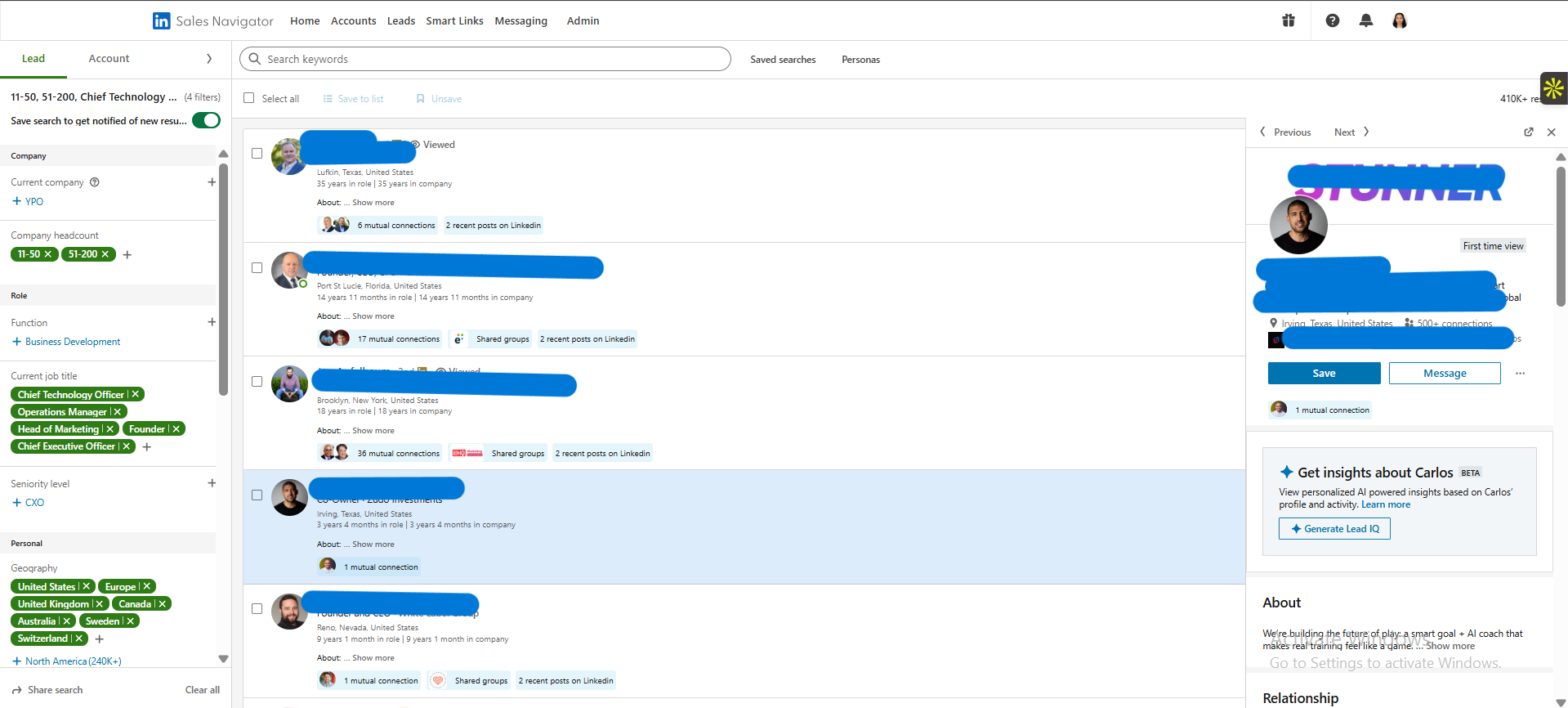
Task: Open the Smart Links menu
Action: [x=454, y=21]
